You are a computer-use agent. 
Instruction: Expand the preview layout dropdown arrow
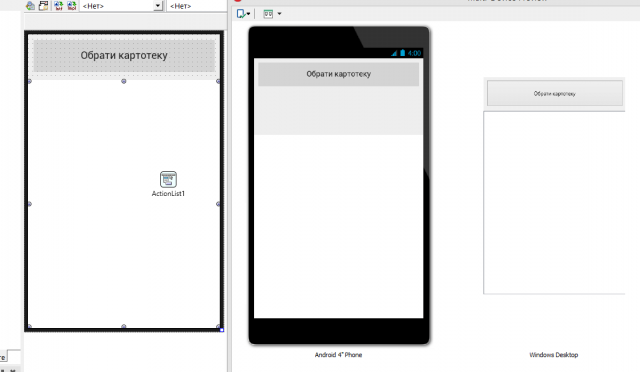pos(280,14)
